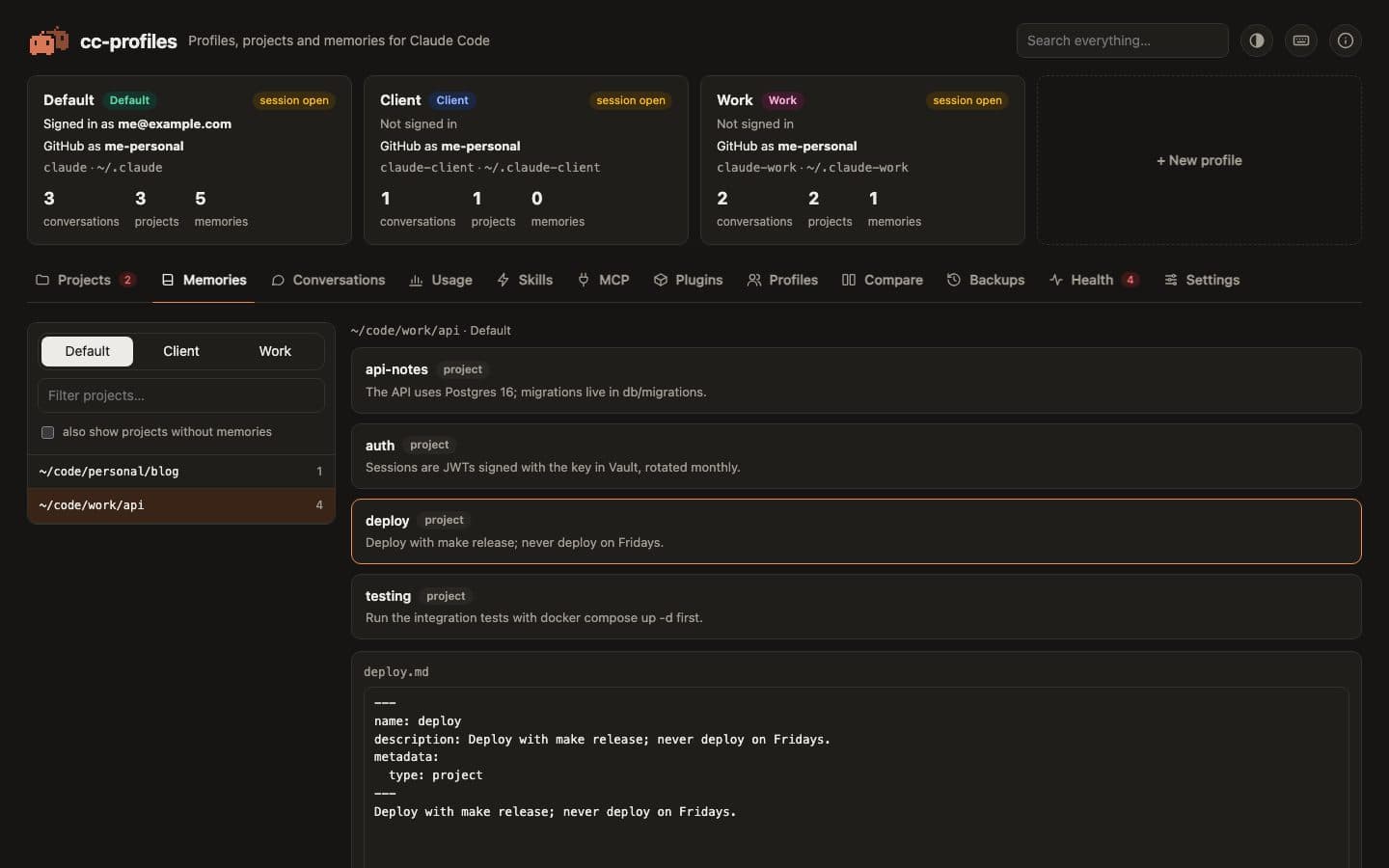
Task: Select the ~/code/work/api project row
Action: pos(181,505)
